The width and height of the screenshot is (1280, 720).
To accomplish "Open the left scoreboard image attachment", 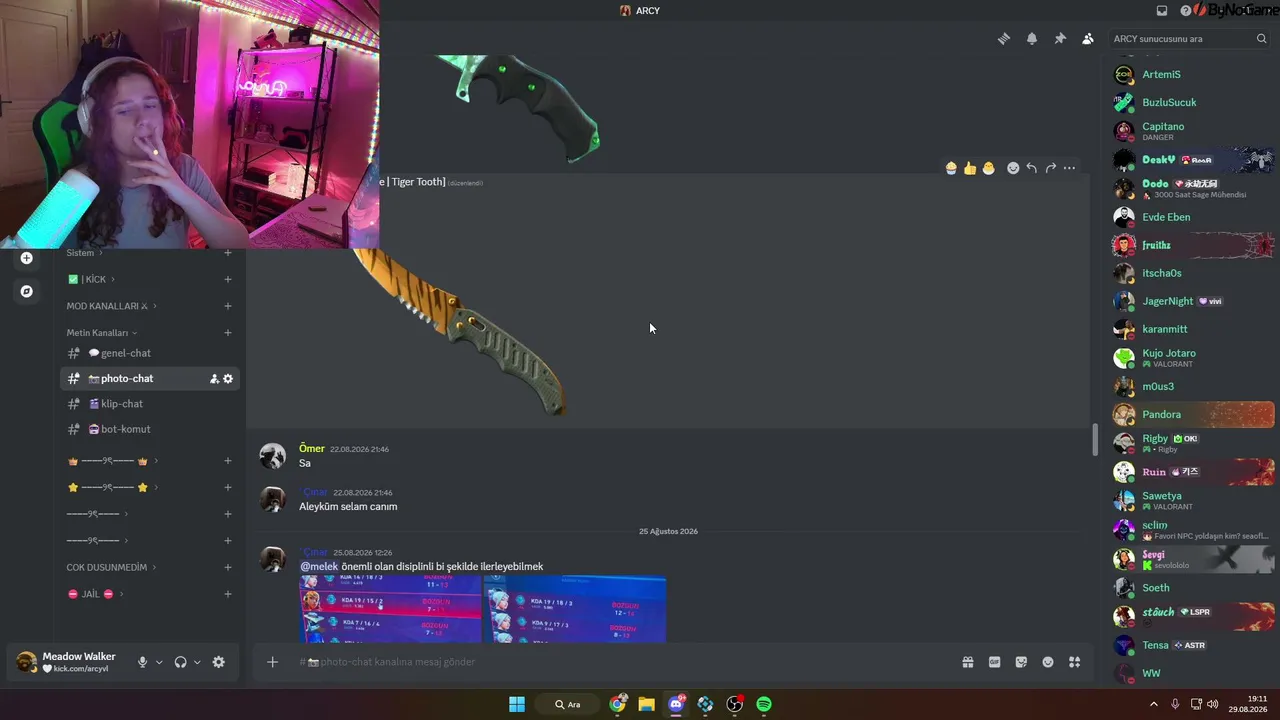I will click(x=391, y=609).
